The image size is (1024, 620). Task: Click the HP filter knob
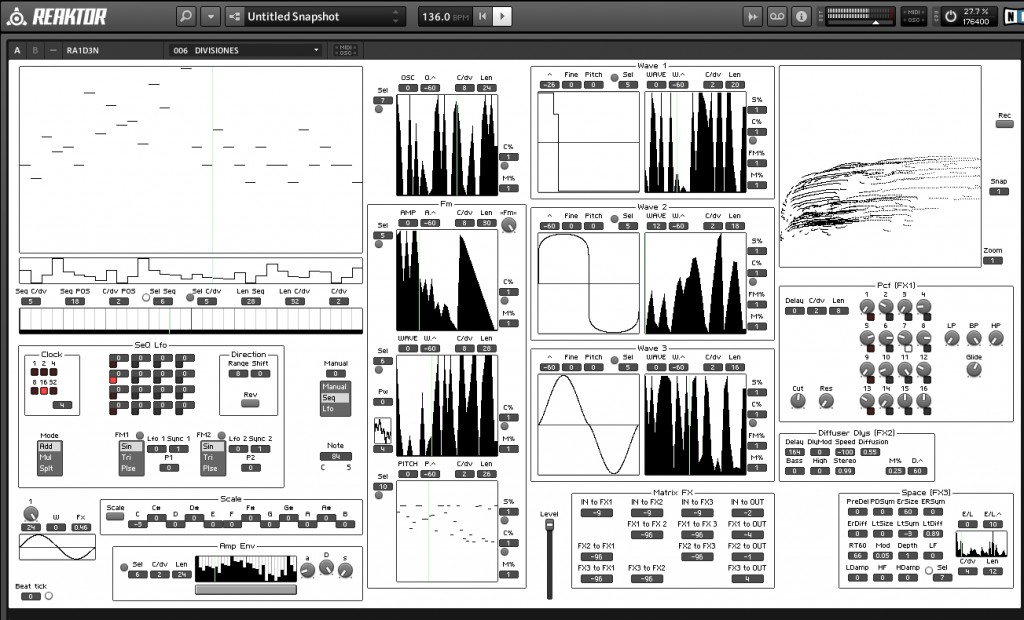click(996, 338)
